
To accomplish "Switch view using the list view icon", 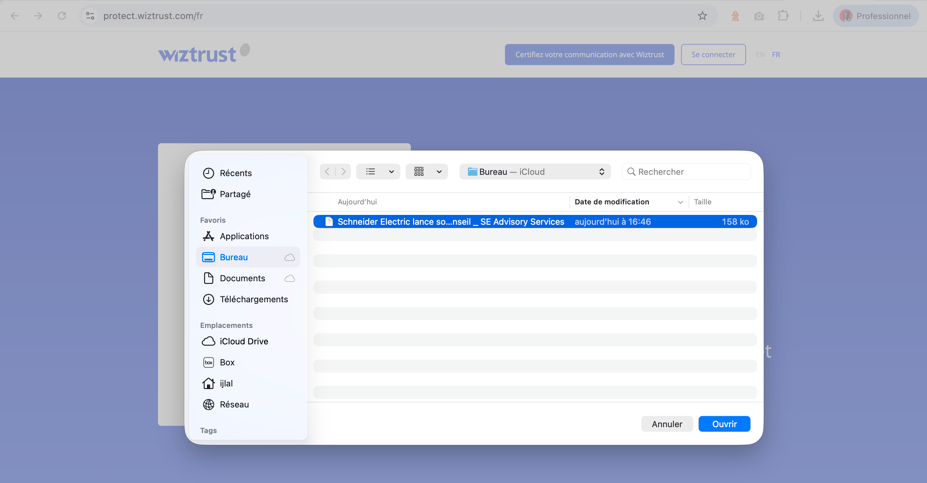I will point(370,171).
